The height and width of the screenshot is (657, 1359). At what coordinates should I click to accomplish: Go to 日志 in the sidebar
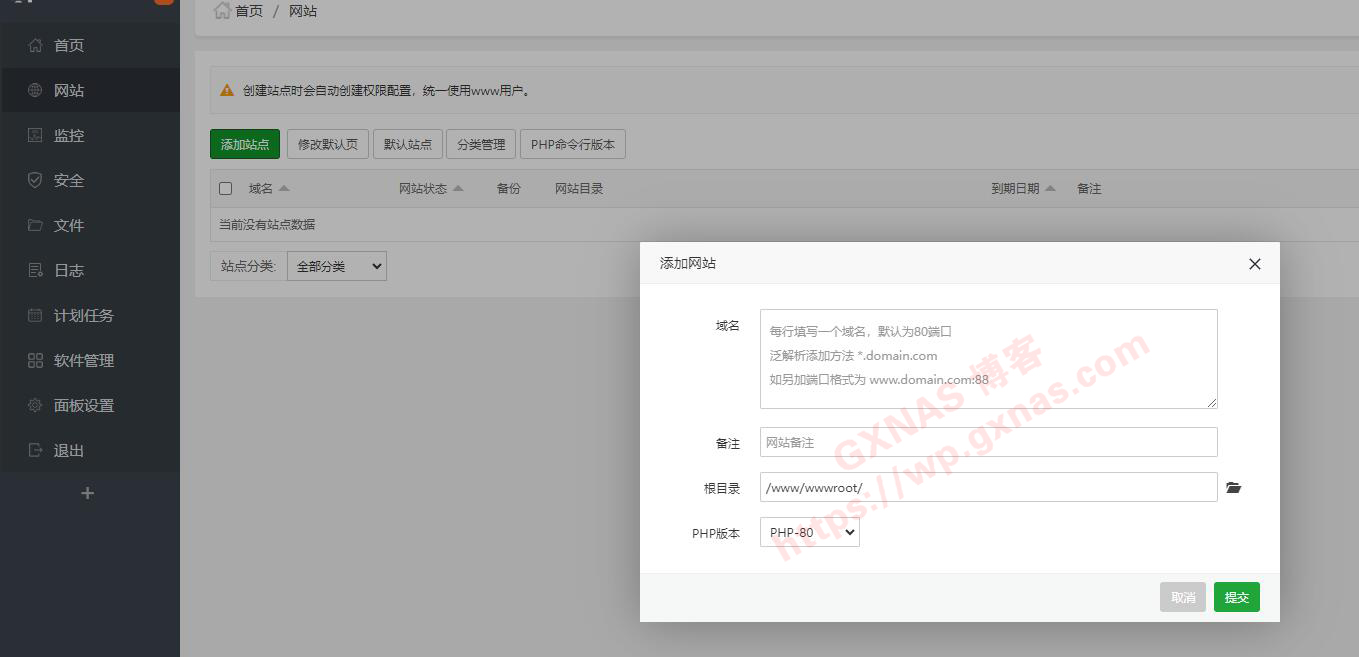coord(69,270)
